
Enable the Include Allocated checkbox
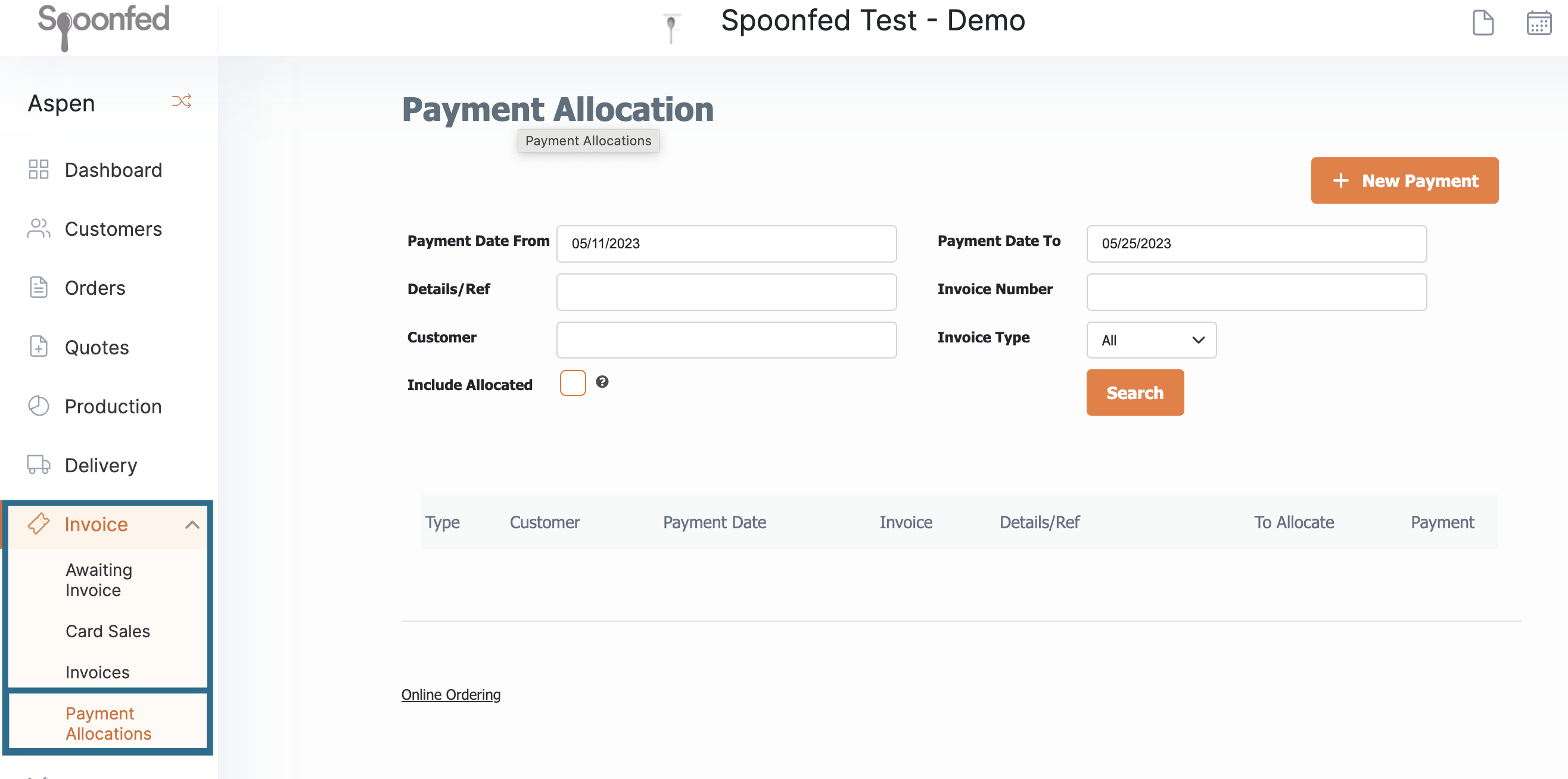(x=573, y=383)
